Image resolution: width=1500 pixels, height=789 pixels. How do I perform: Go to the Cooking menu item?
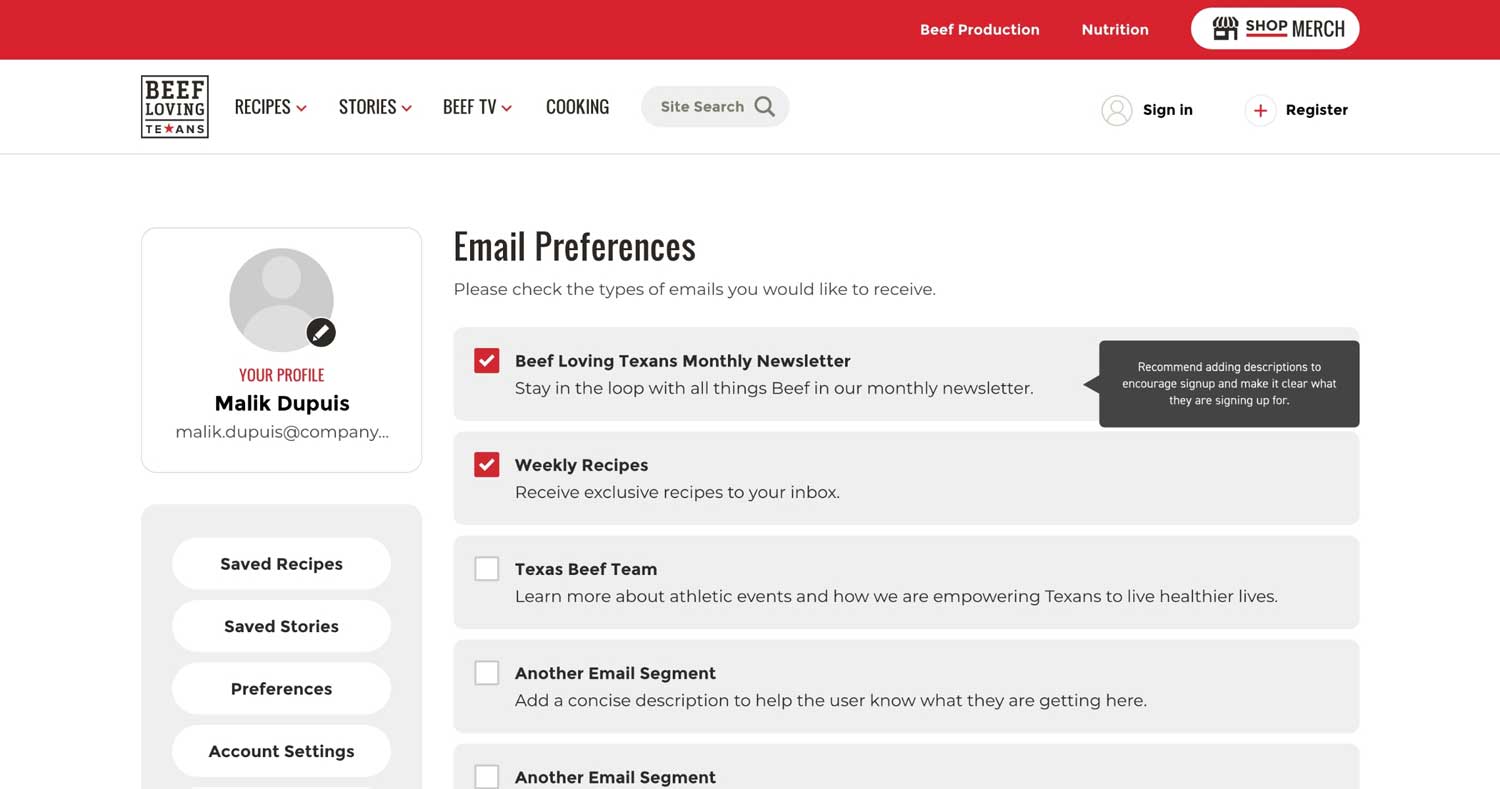[x=577, y=107]
